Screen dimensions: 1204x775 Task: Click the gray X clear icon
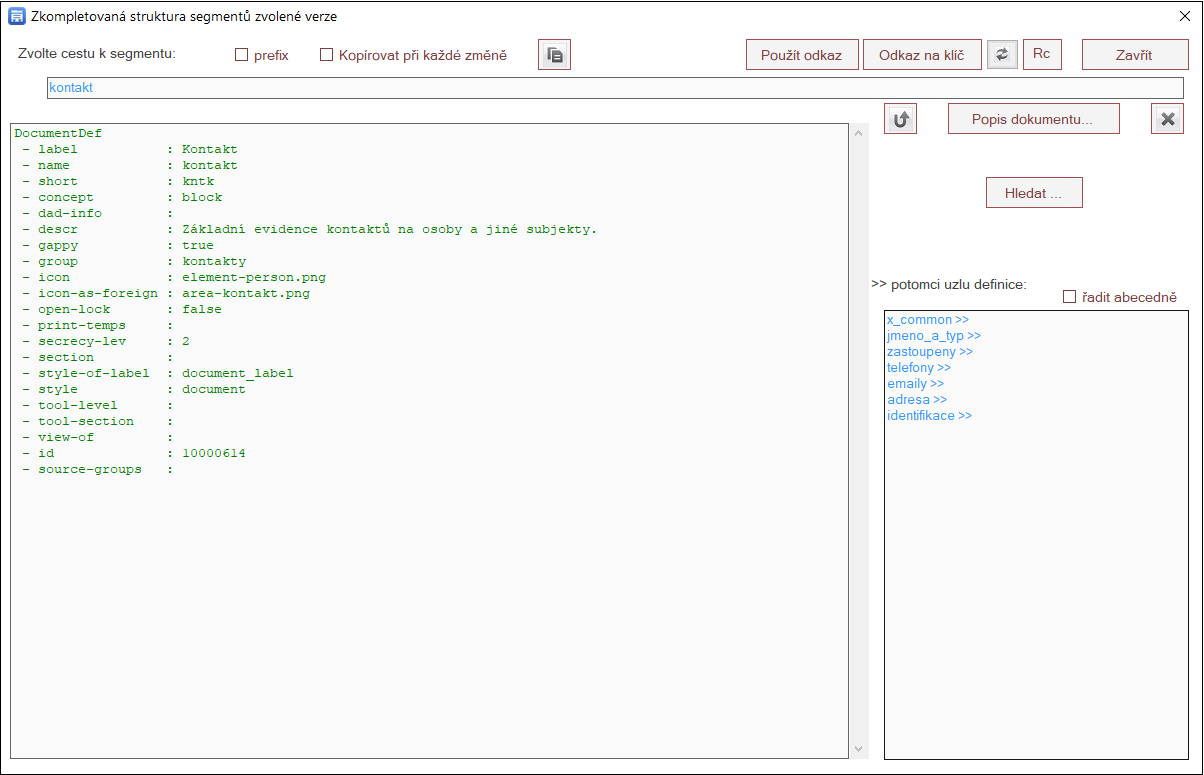1166,119
